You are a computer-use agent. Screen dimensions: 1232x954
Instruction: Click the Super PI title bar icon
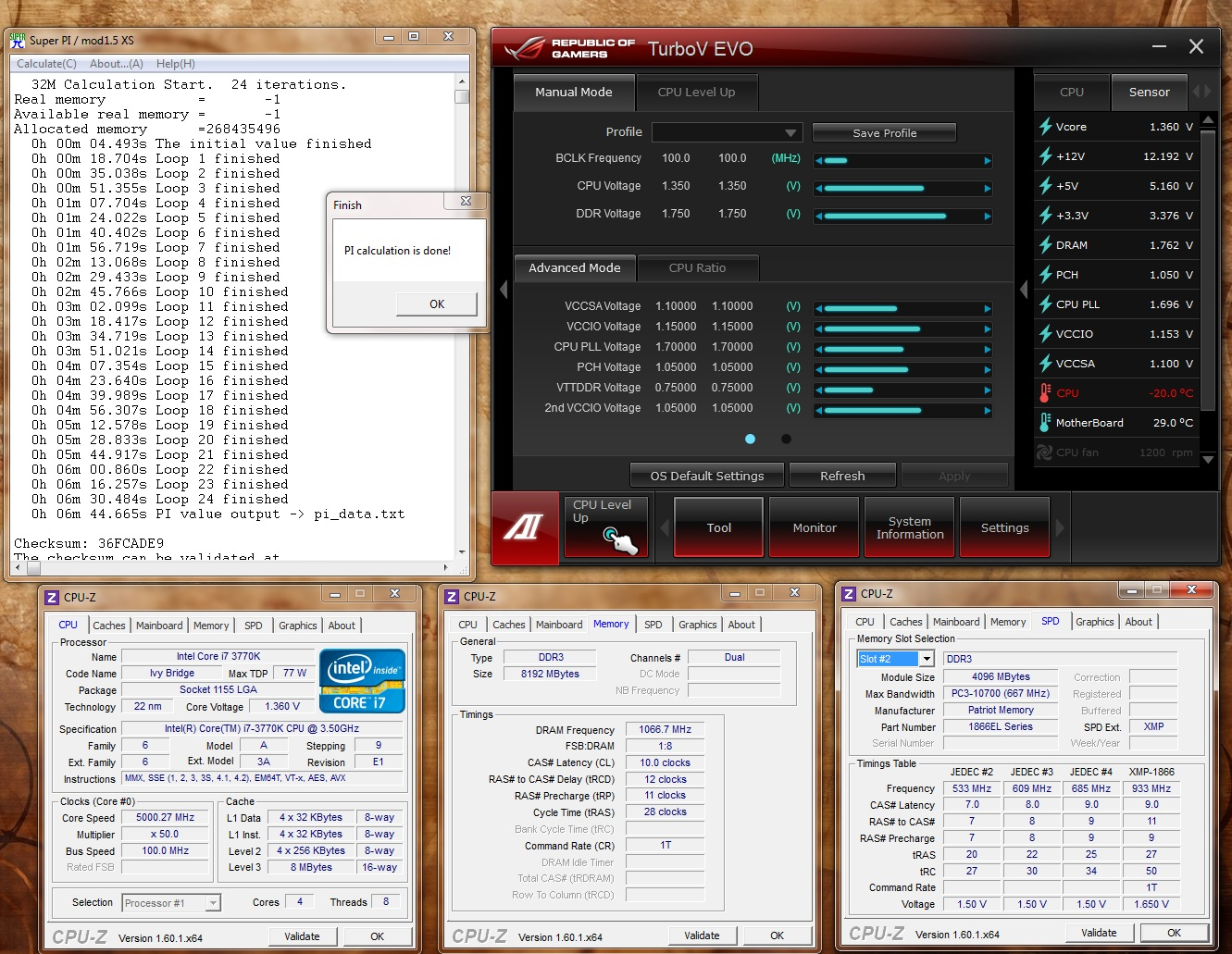(18, 40)
